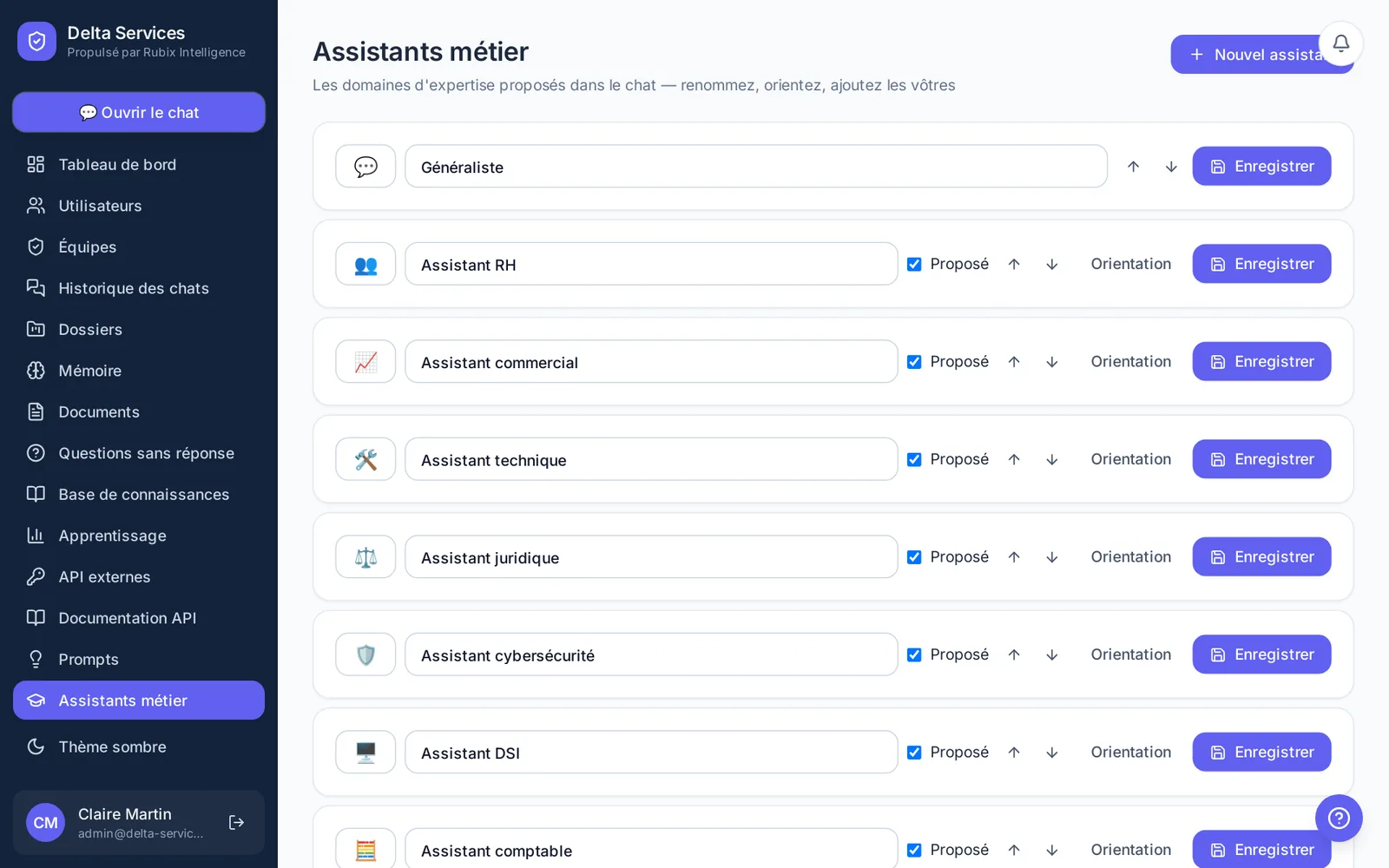Image resolution: width=1389 pixels, height=868 pixels.
Task: Expand Orientation for Assistant juridique
Action: click(1130, 557)
